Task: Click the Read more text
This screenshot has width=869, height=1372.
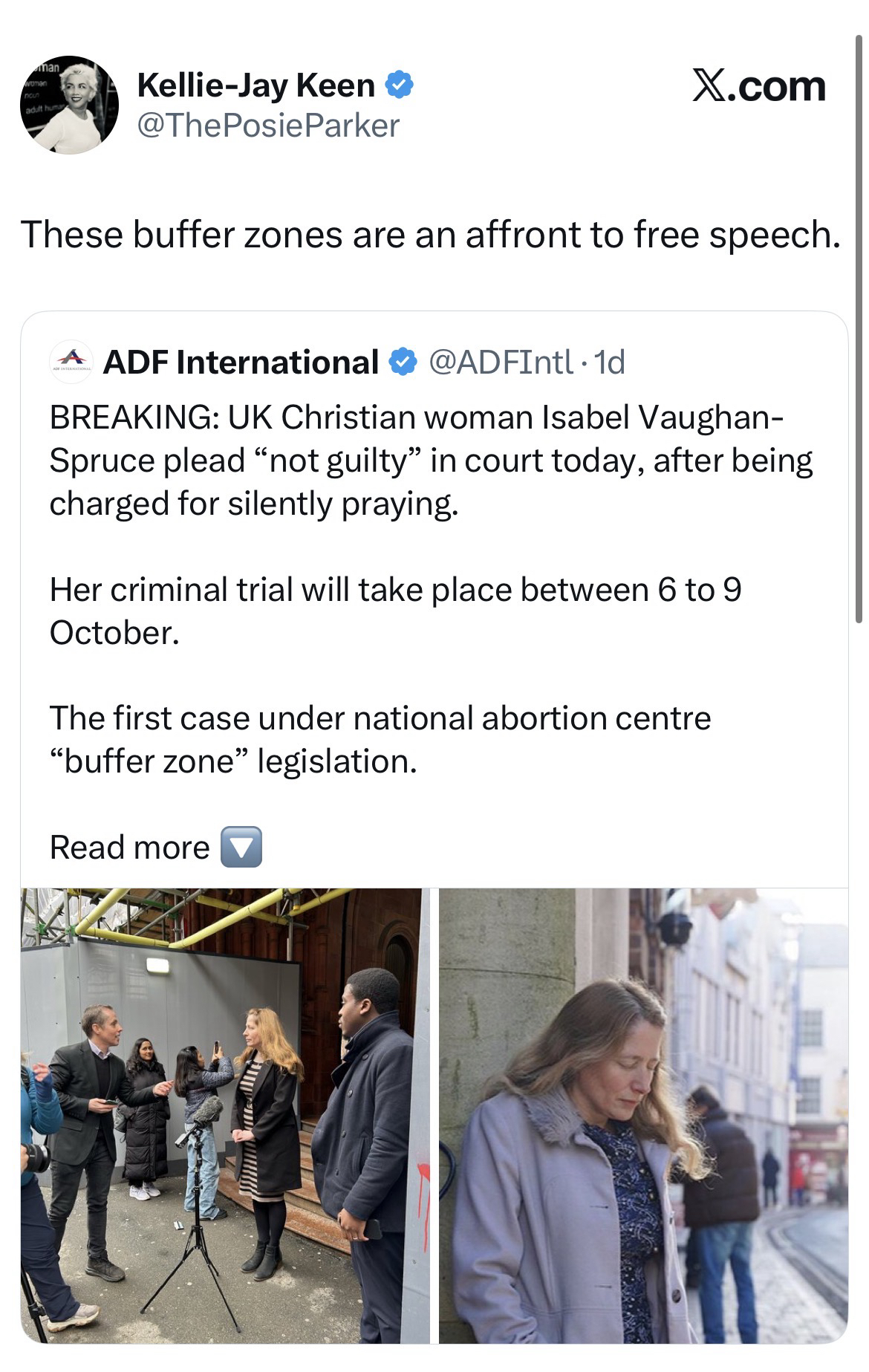Action: [130, 847]
